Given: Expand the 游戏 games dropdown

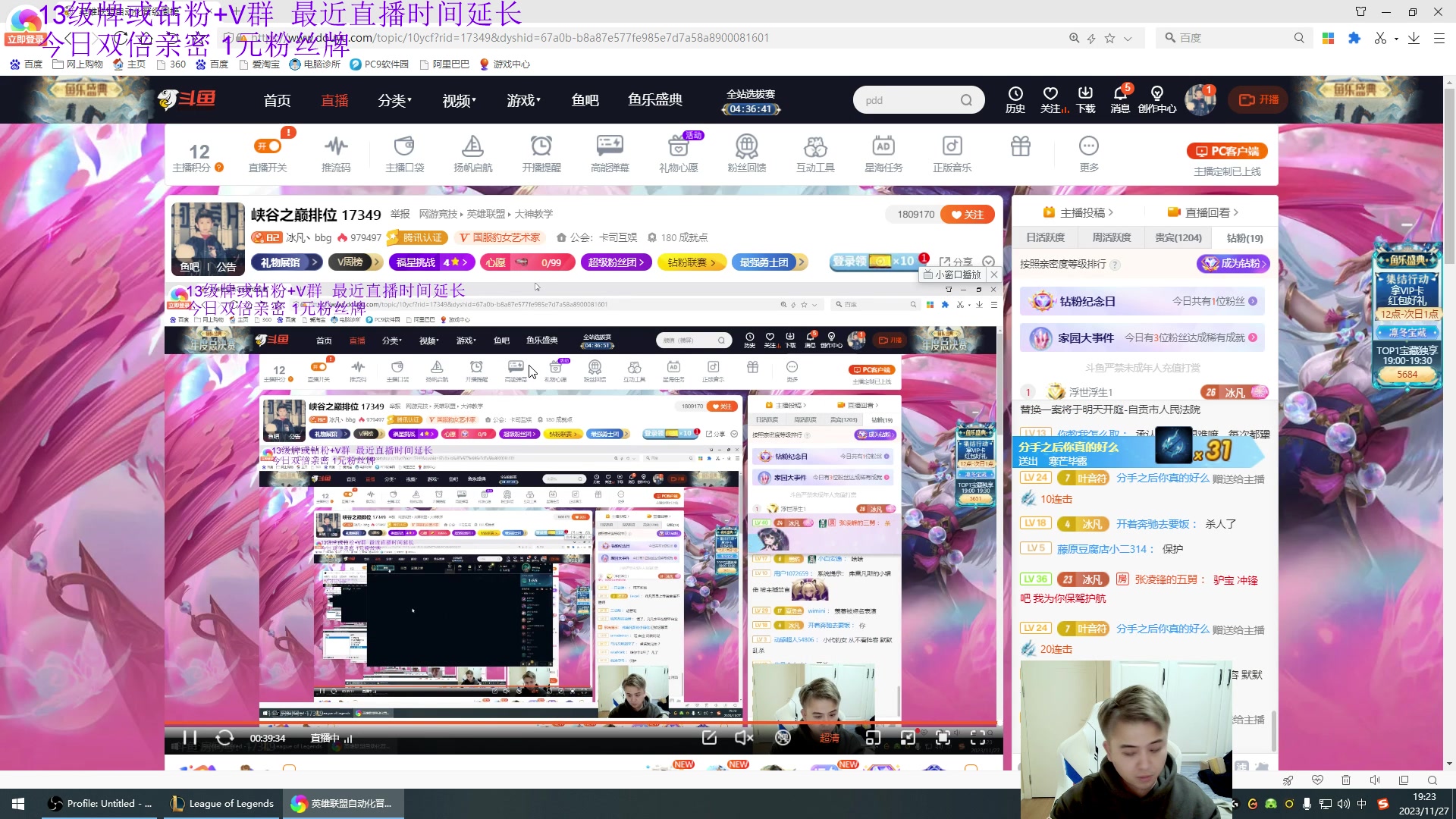Looking at the screenshot, I should (x=523, y=100).
